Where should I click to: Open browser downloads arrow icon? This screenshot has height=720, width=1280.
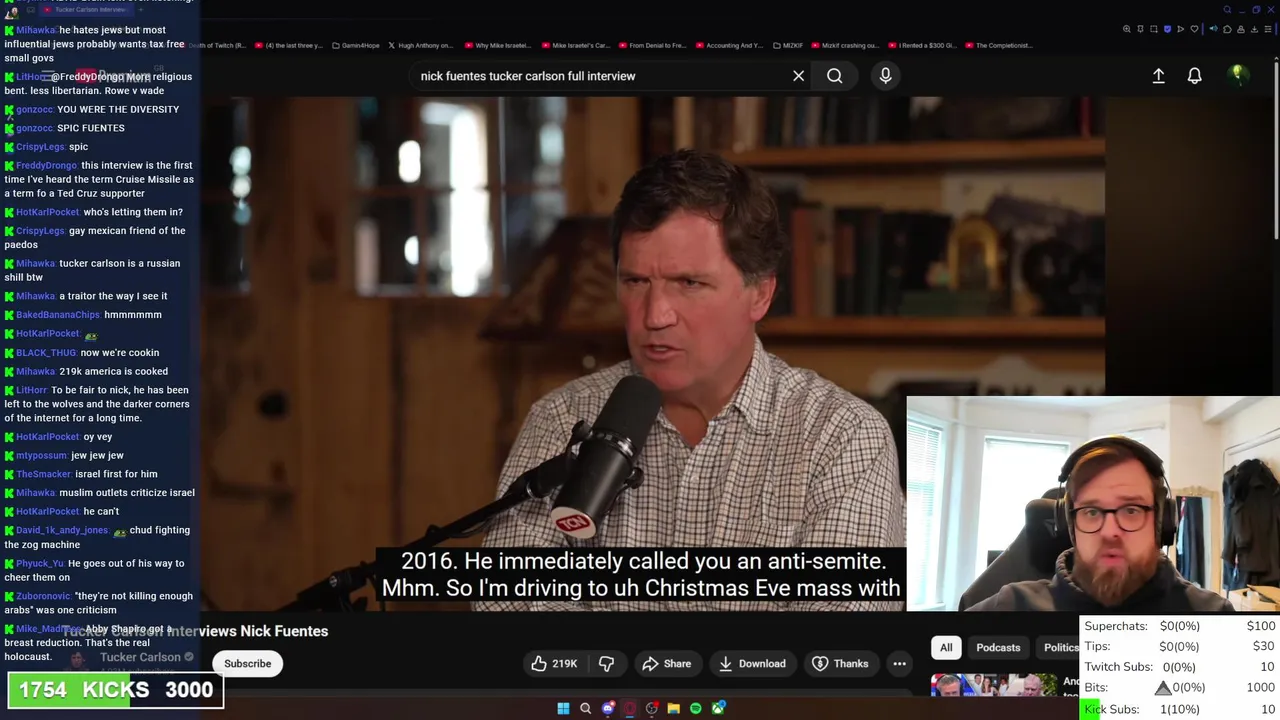point(1254,29)
